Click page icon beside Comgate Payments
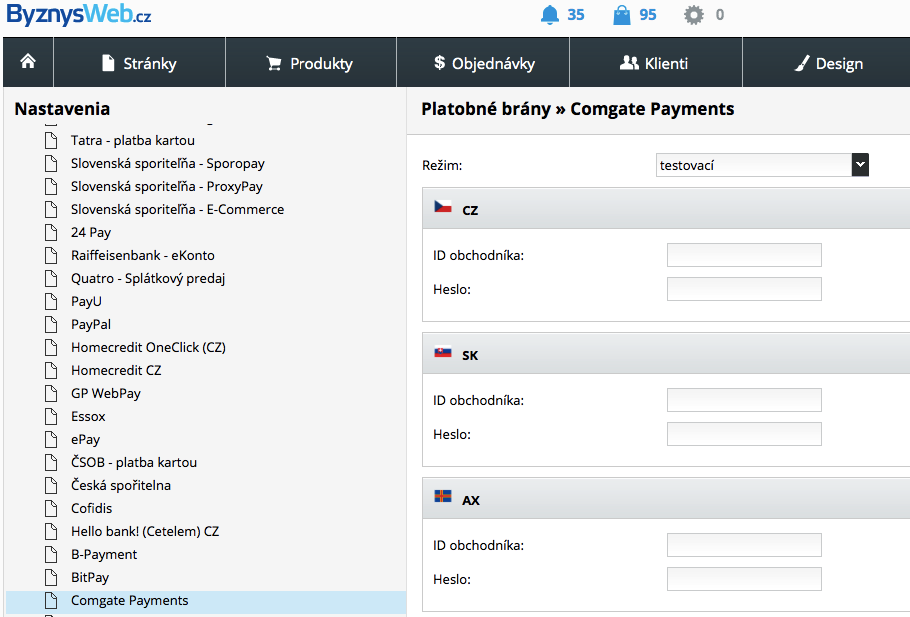The image size is (910, 617). click(x=51, y=600)
